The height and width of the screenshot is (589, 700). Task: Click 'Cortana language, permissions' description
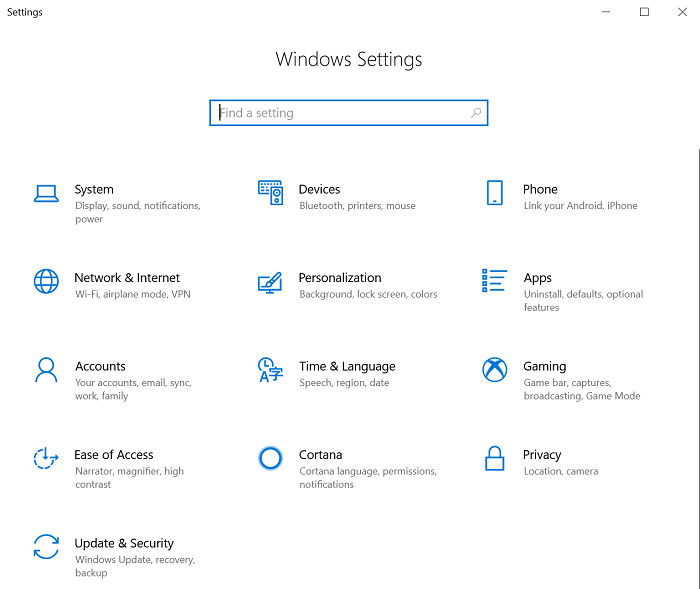(x=368, y=477)
